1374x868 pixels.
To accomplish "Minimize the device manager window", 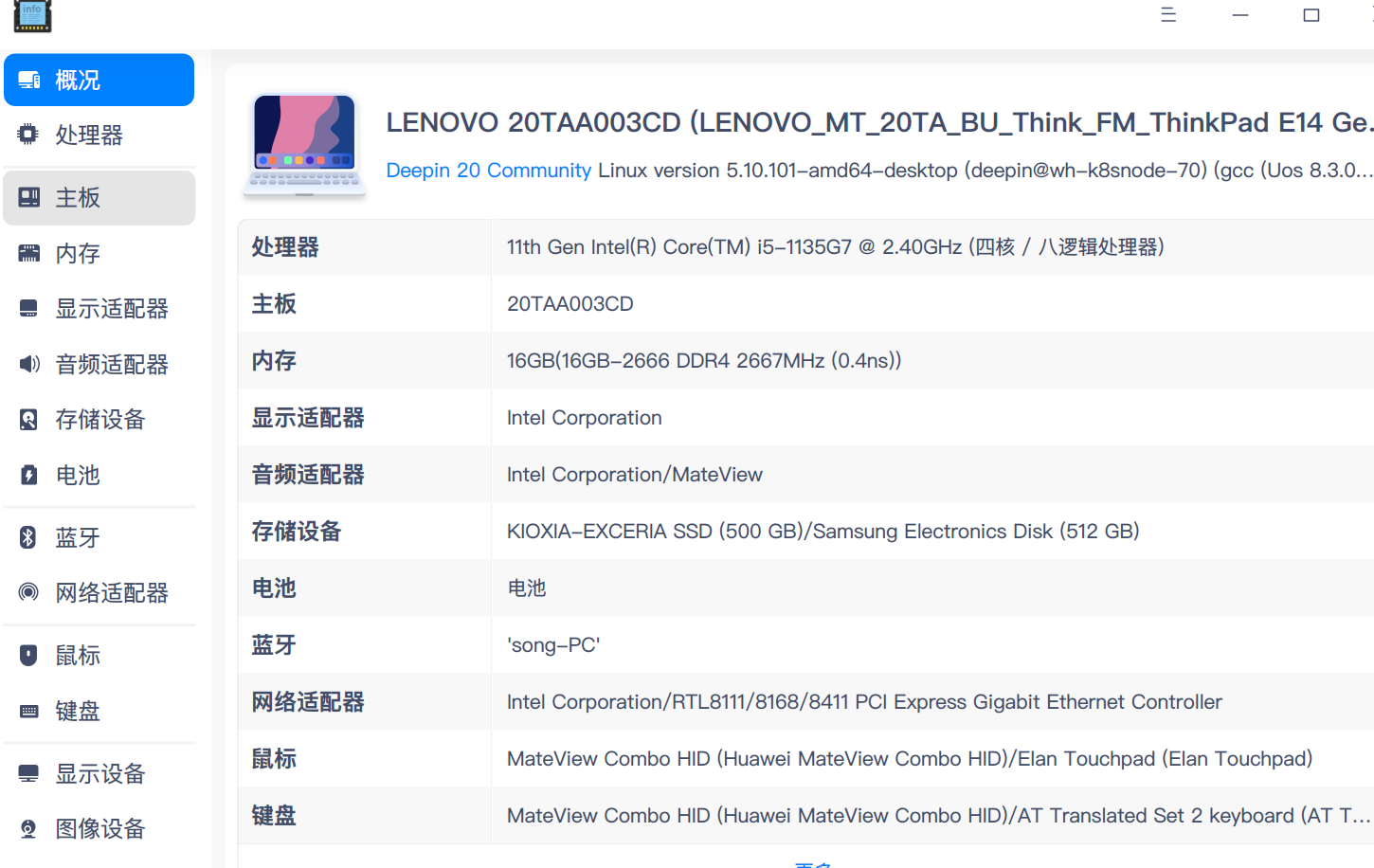I will click(1240, 15).
